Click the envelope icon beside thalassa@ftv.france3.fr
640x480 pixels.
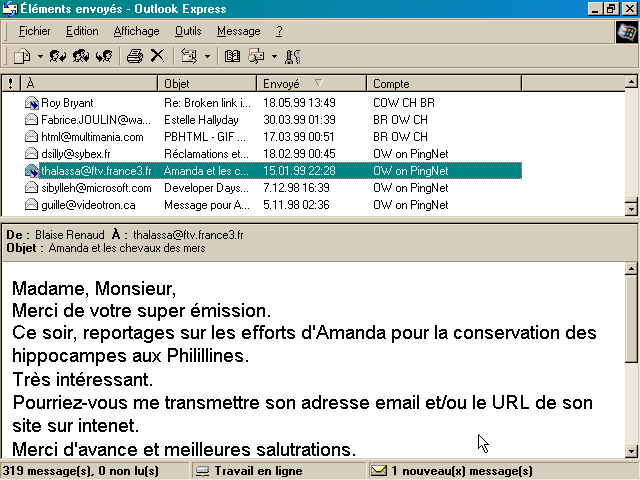31,171
